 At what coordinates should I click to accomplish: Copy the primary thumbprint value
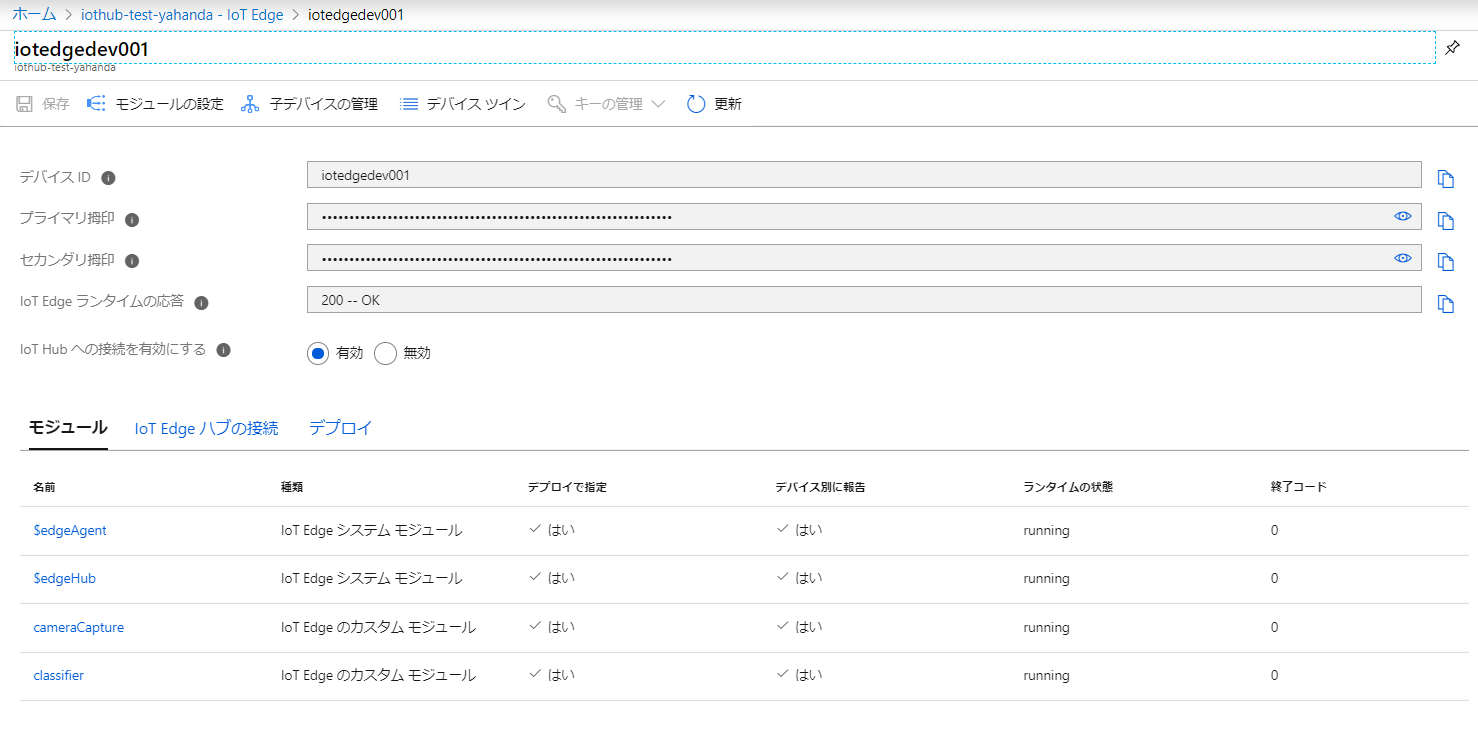[x=1445, y=221]
